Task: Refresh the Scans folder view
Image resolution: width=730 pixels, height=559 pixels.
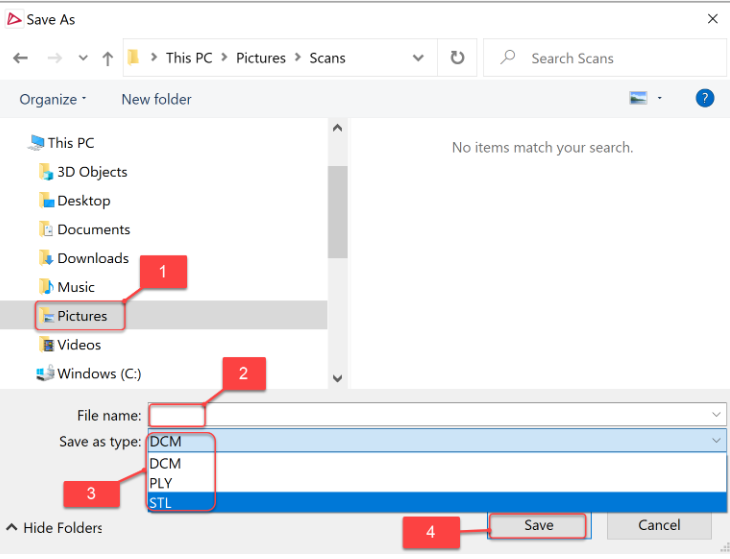Action: click(457, 58)
